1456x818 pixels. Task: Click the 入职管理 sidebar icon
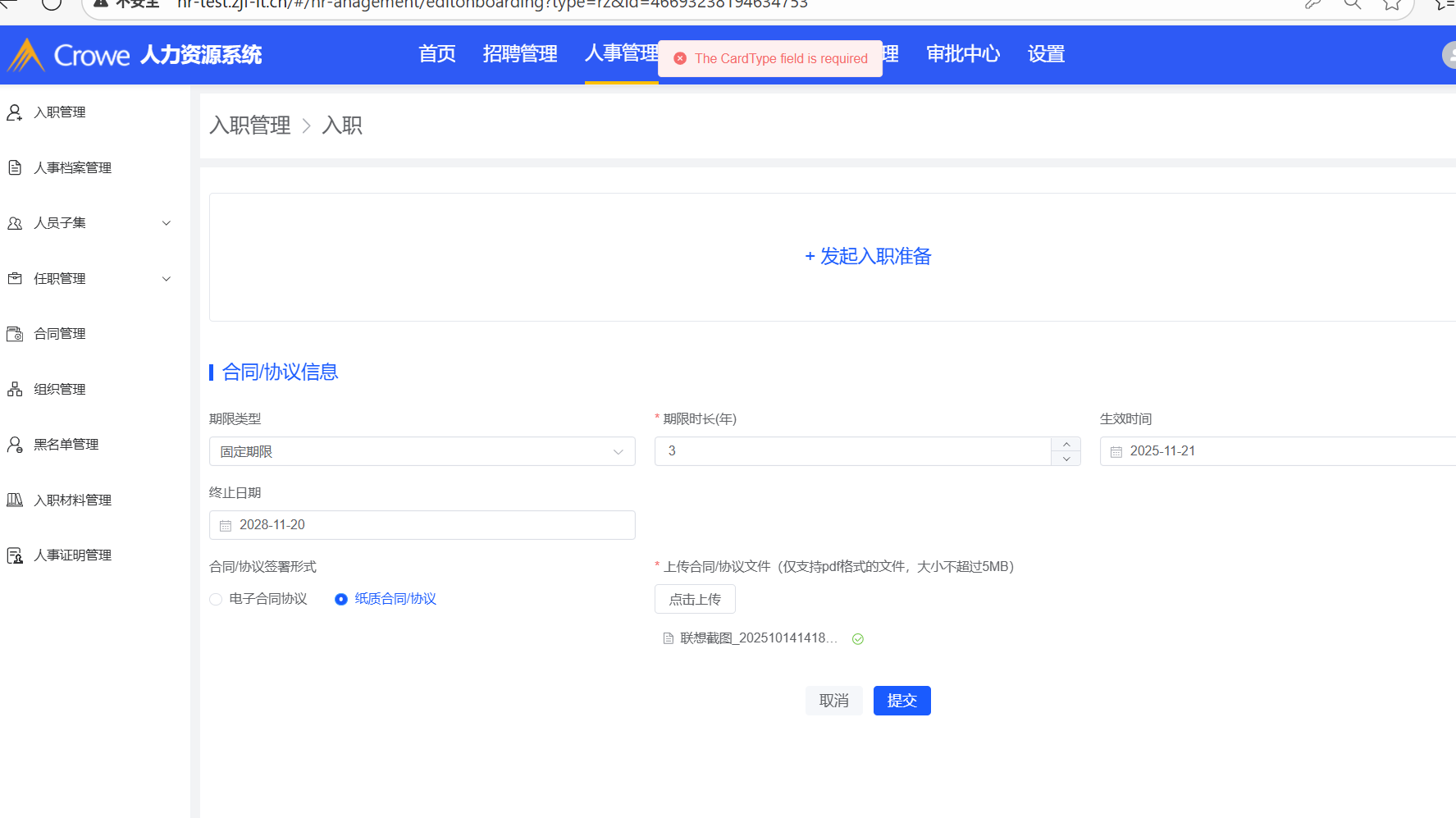pyautogui.click(x=15, y=112)
